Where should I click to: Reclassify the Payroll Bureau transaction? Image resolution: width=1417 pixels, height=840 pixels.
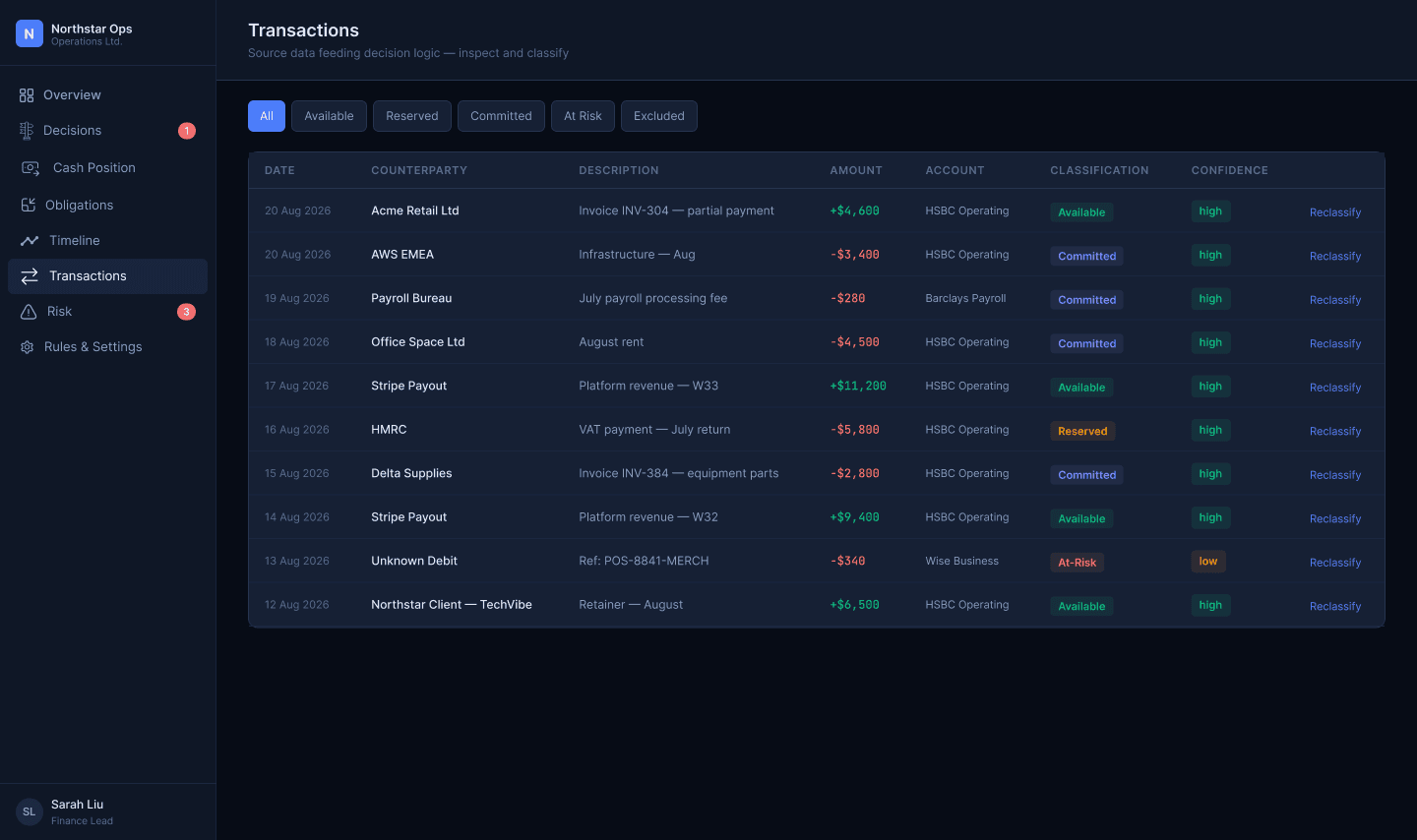click(x=1335, y=300)
